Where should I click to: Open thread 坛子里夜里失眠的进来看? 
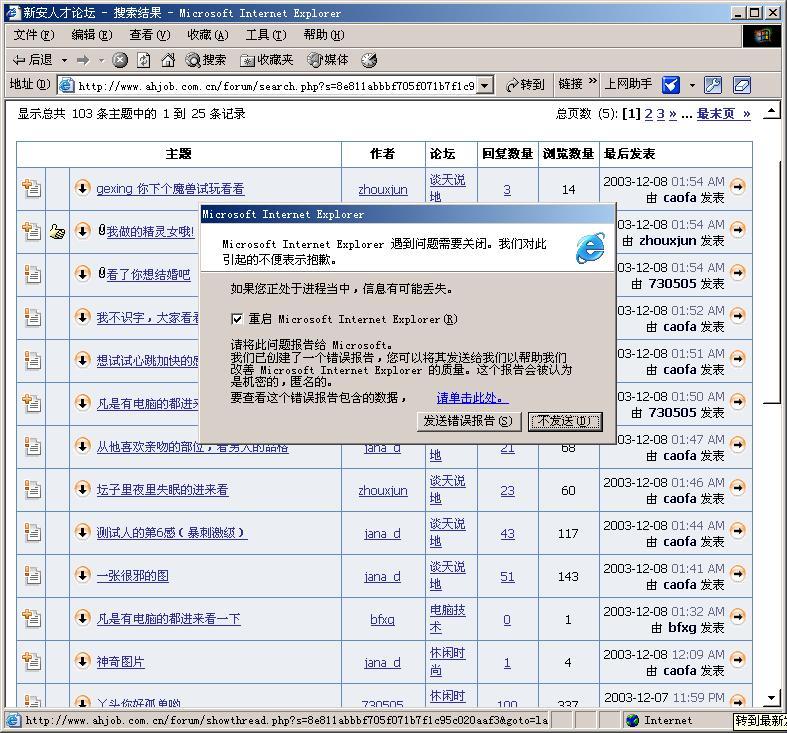pos(163,490)
